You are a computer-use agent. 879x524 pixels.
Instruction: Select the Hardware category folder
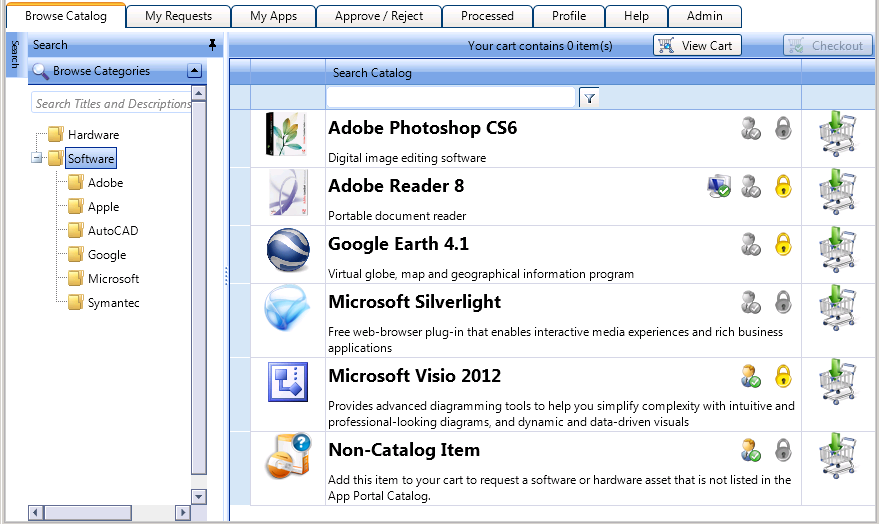tap(93, 135)
